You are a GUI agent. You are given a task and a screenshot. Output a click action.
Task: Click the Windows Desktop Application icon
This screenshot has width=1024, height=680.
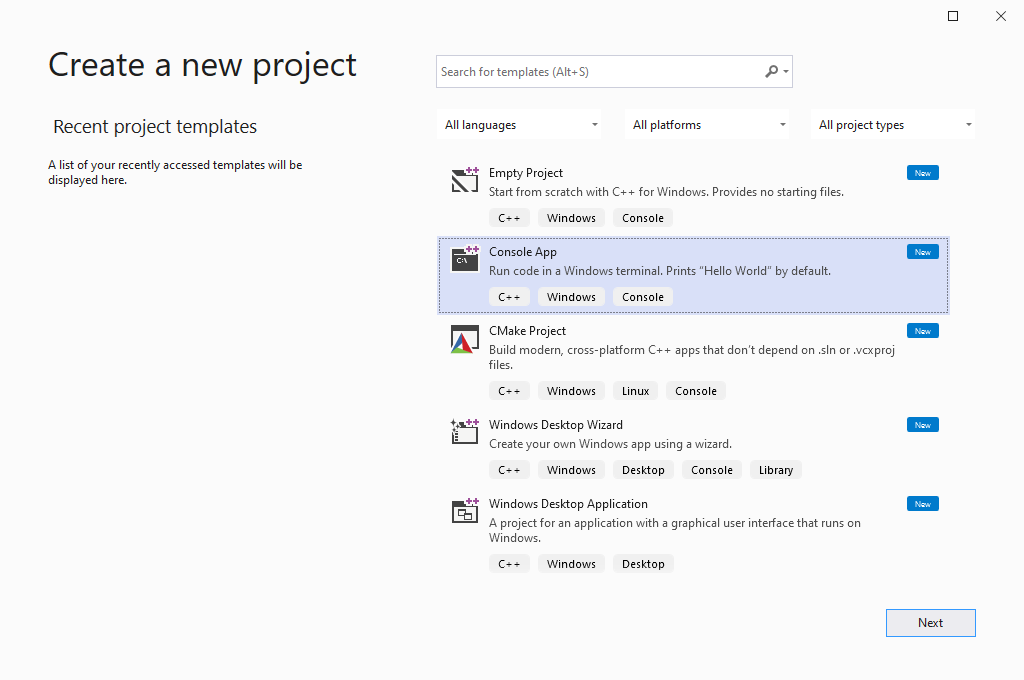coord(465,511)
